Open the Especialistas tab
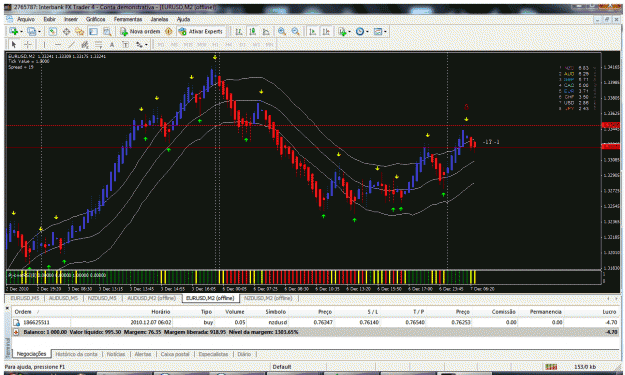Viewport: 625px width, 375px height. tap(213, 354)
